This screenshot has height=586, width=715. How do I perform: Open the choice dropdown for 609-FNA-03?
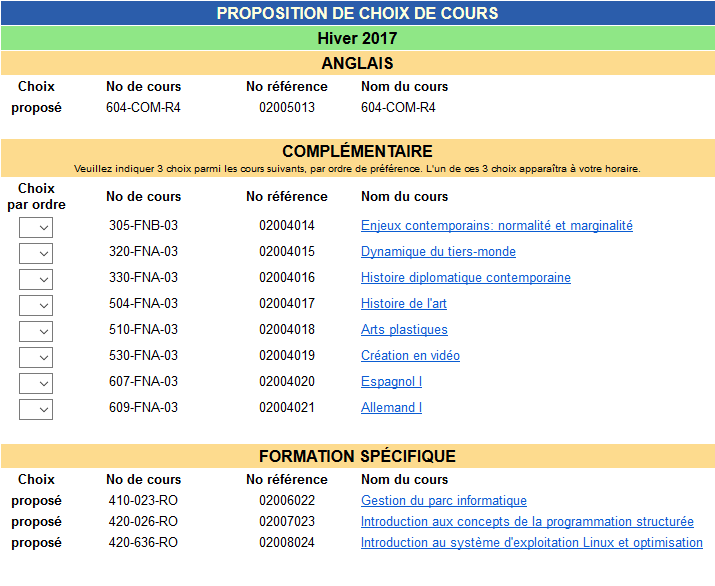[x=36, y=409]
